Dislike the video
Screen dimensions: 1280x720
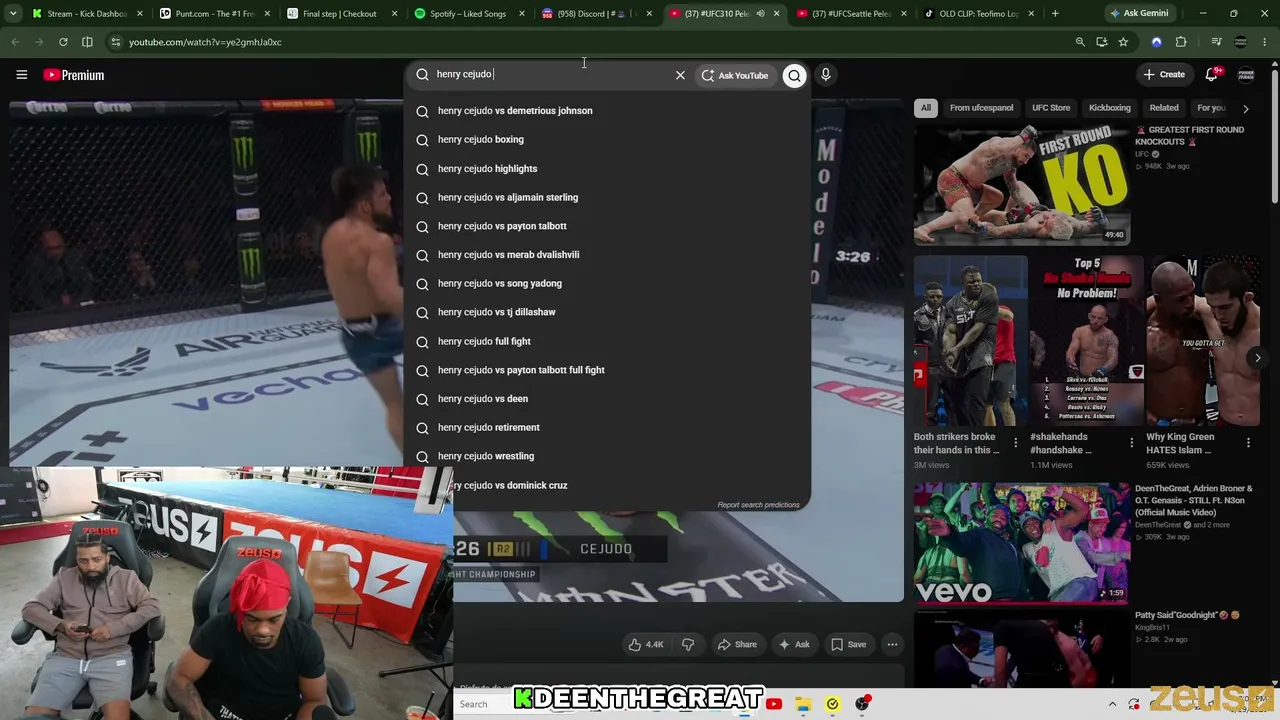[688, 645]
